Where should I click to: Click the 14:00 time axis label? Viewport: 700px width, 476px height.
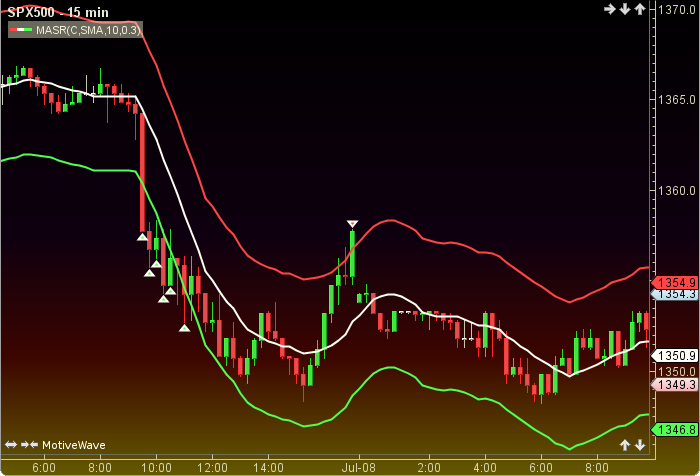click(x=268, y=468)
